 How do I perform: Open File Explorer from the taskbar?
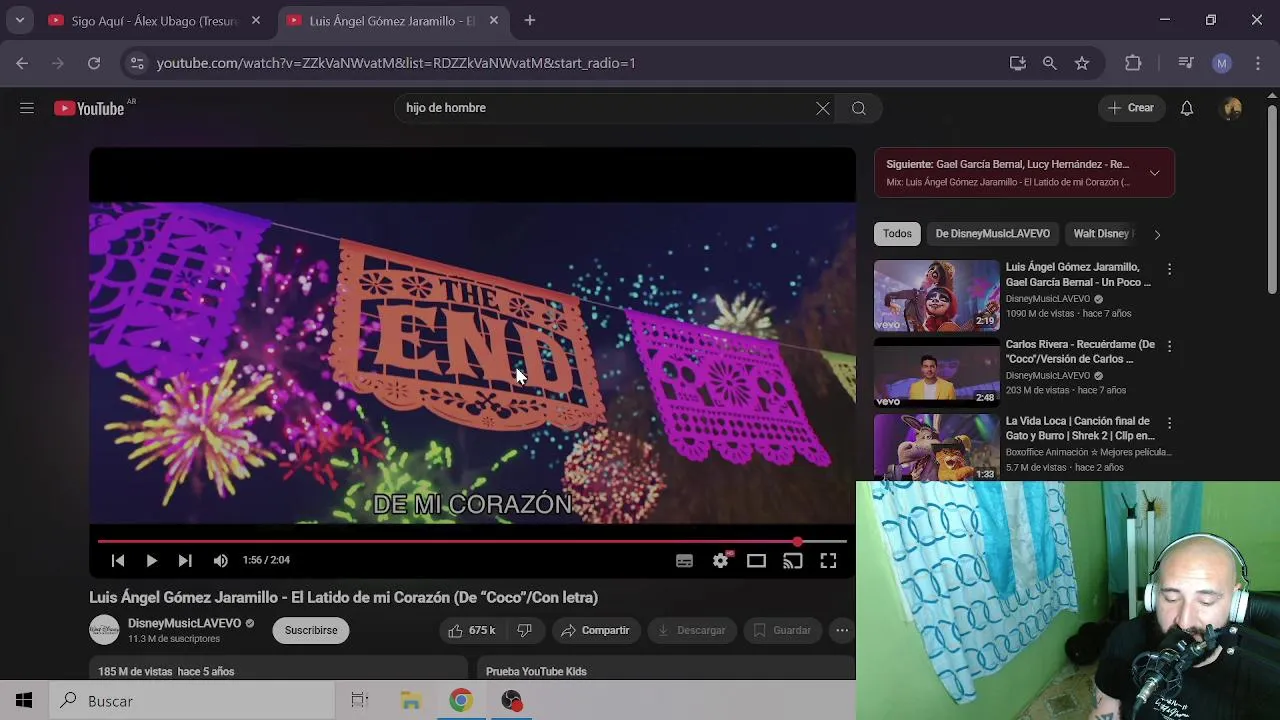tap(411, 701)
